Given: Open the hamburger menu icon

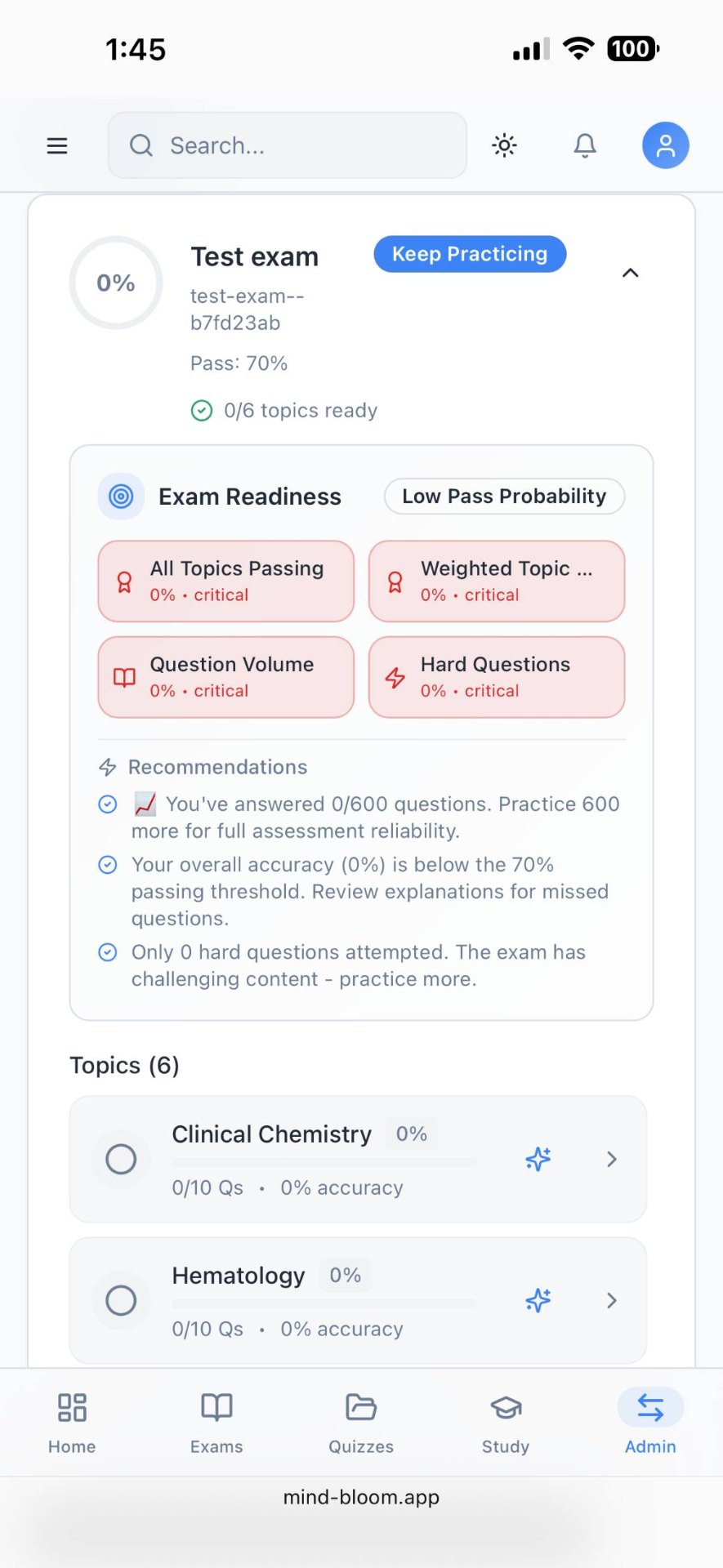Looking at the screenshot, I should point(57,146).
